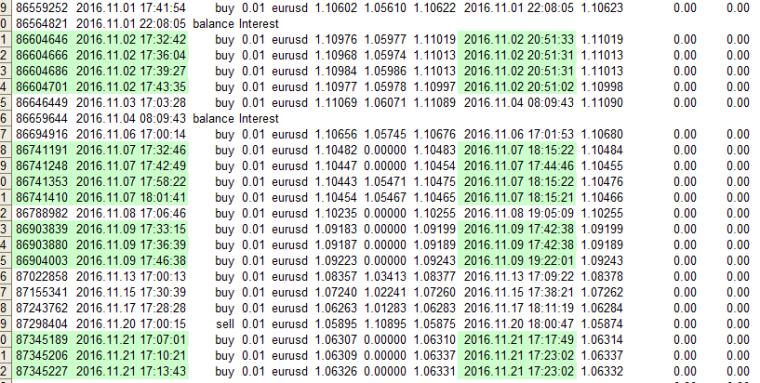Screen dimensions: 760x383
Task: Click highlighted ticket 87345227
Action: point(42,371)
